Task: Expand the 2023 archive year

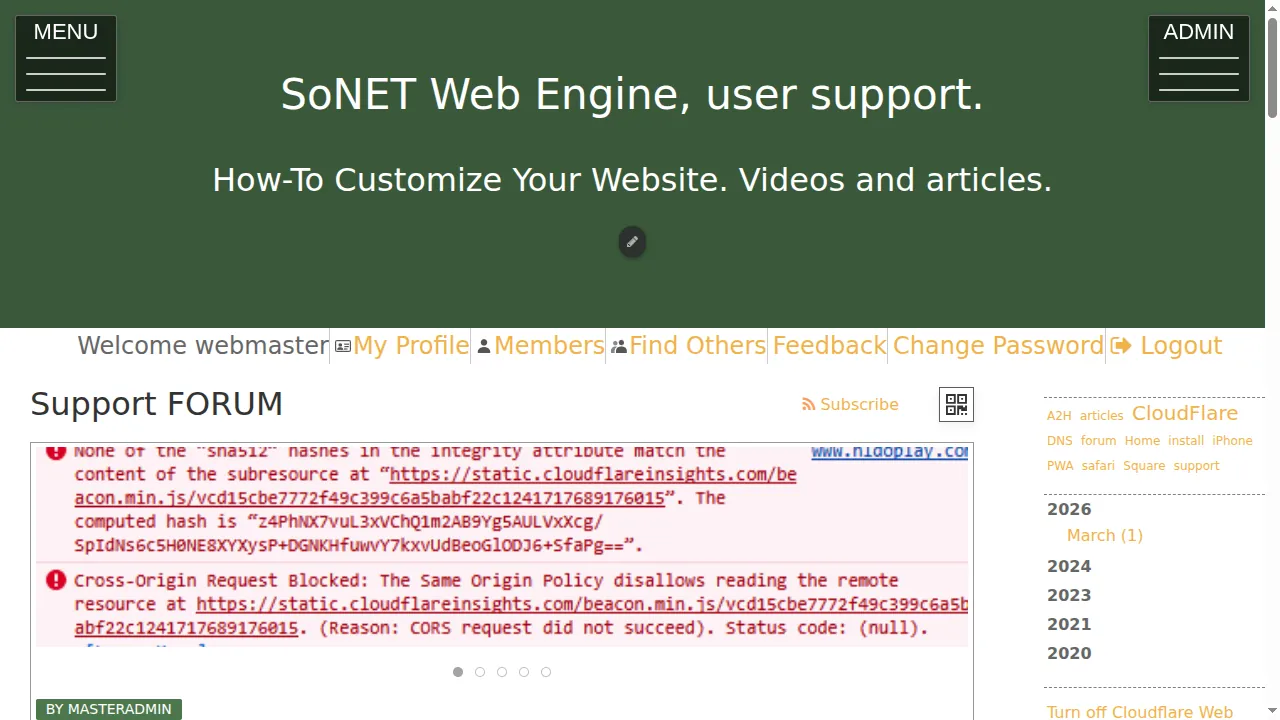Action: pos(1069,595)
